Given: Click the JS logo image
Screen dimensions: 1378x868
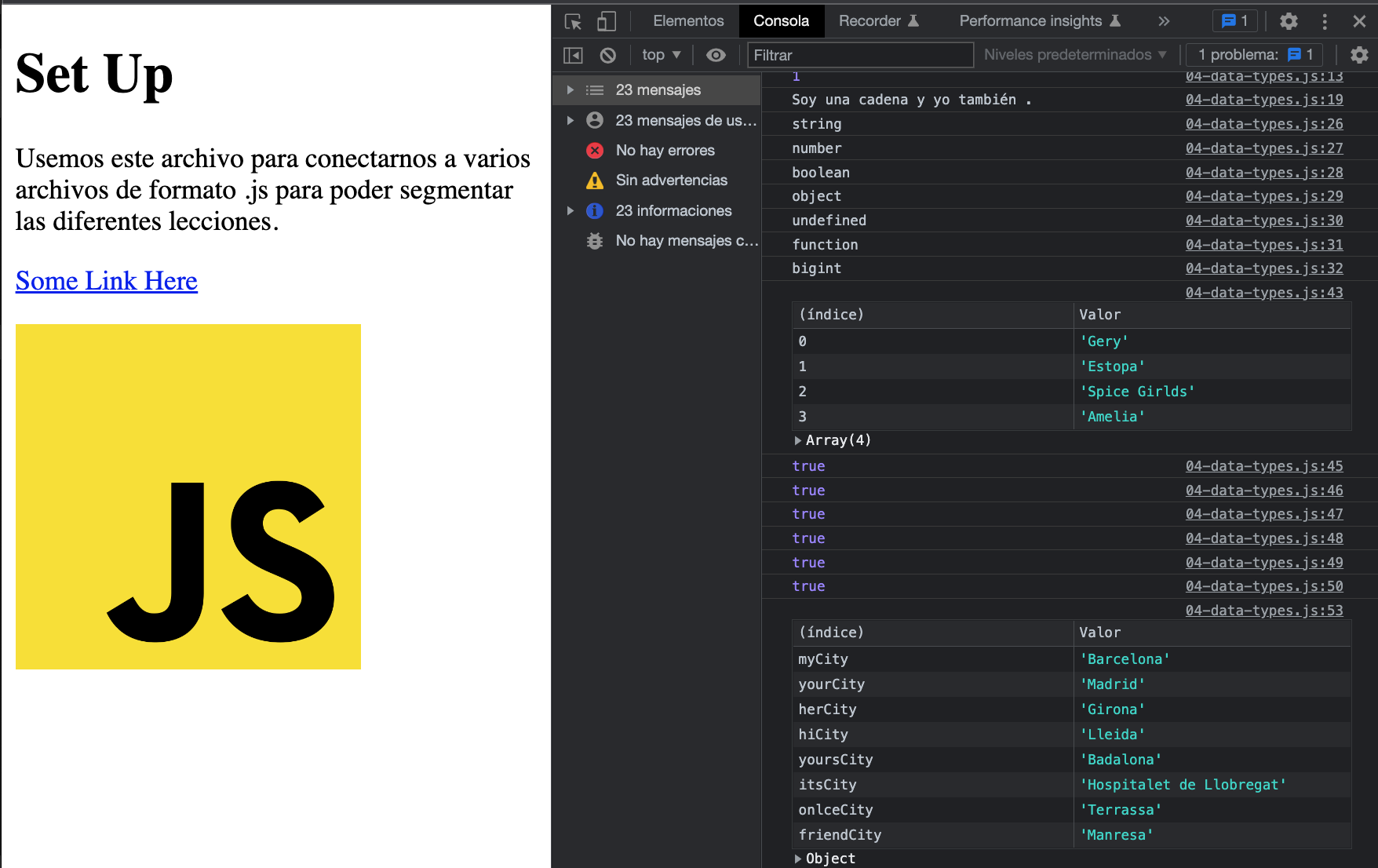Looking at the screenshot, I should (x=188, y=497).
